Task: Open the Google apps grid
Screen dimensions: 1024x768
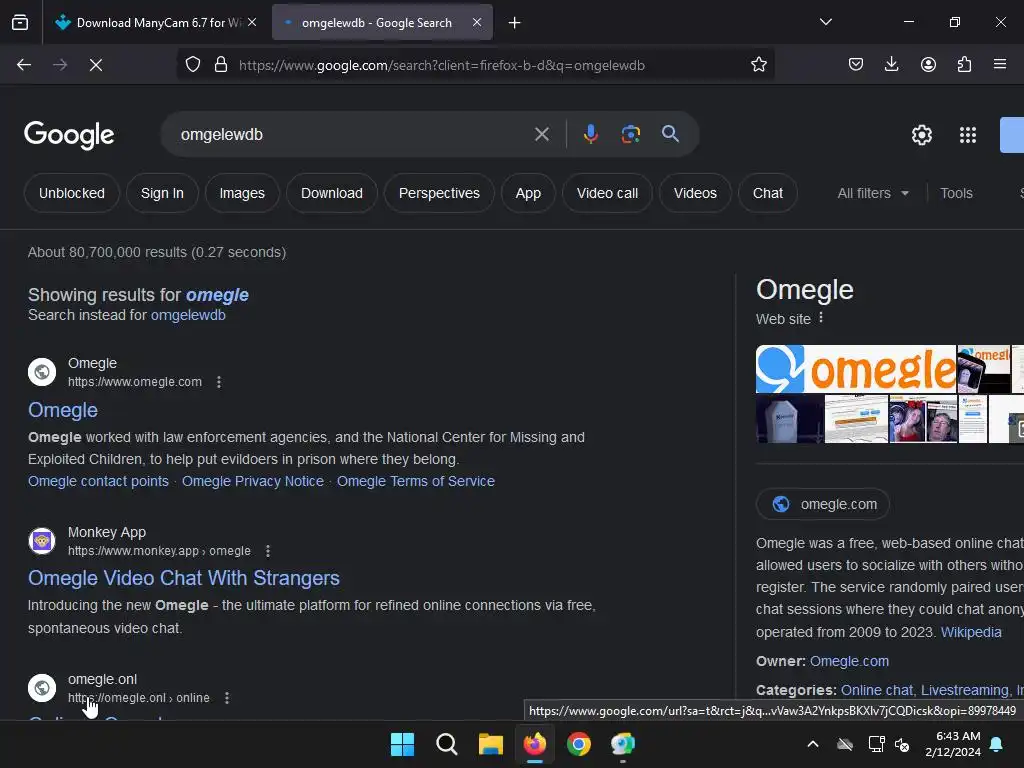Action: coord(968,135)
